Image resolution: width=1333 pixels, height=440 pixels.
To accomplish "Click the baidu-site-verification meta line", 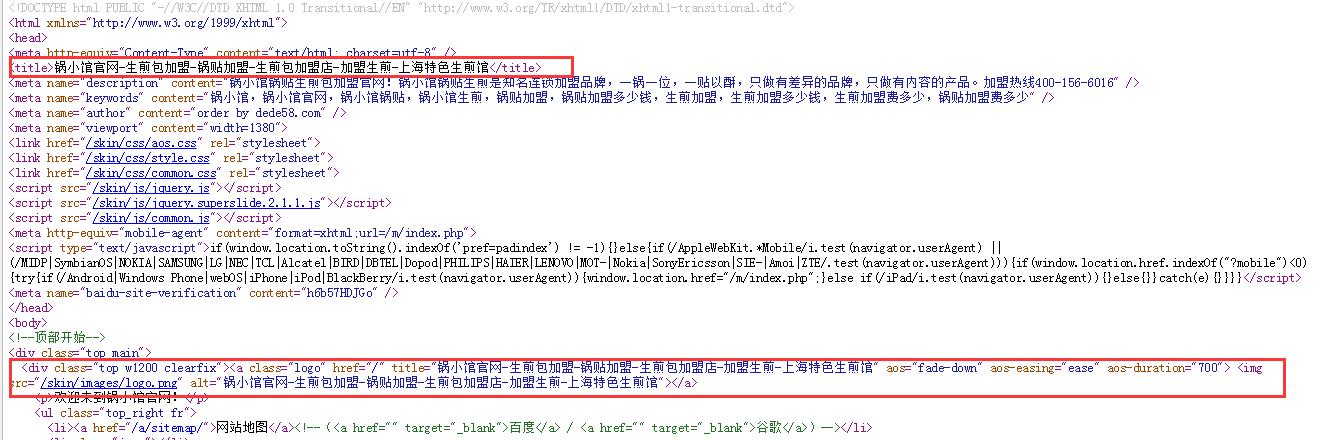I will [x=203, y=293].
